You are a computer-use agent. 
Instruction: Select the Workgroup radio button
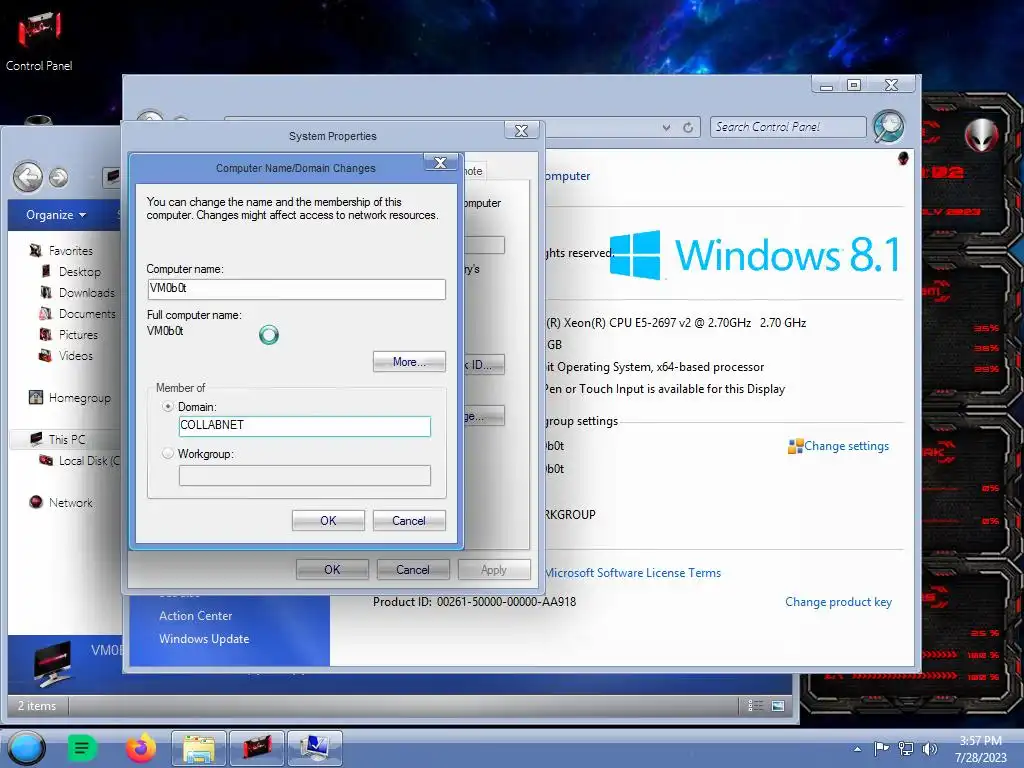(x=168, y=453)
